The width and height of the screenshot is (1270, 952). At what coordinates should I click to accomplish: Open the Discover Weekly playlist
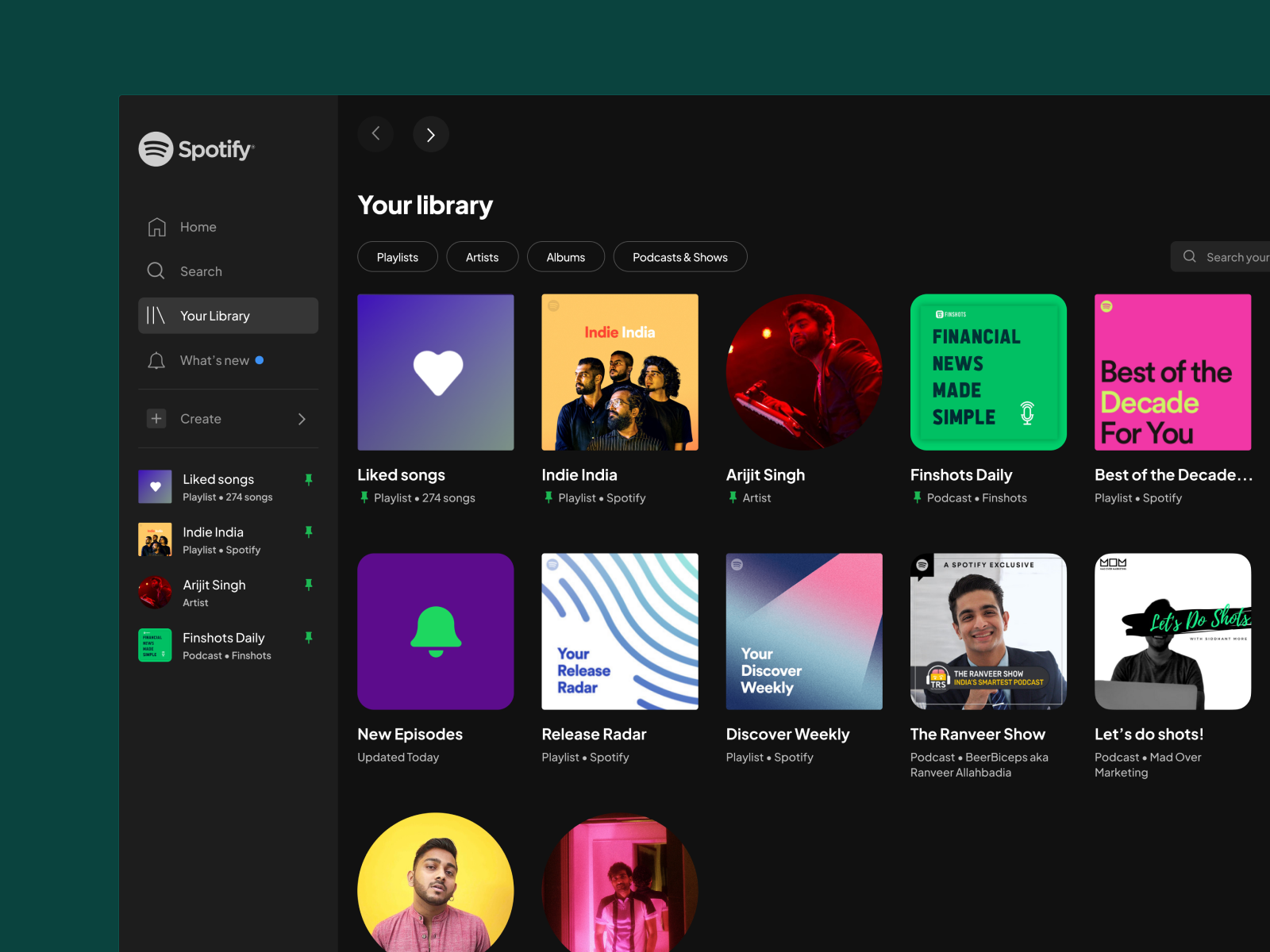pos(804,631)
